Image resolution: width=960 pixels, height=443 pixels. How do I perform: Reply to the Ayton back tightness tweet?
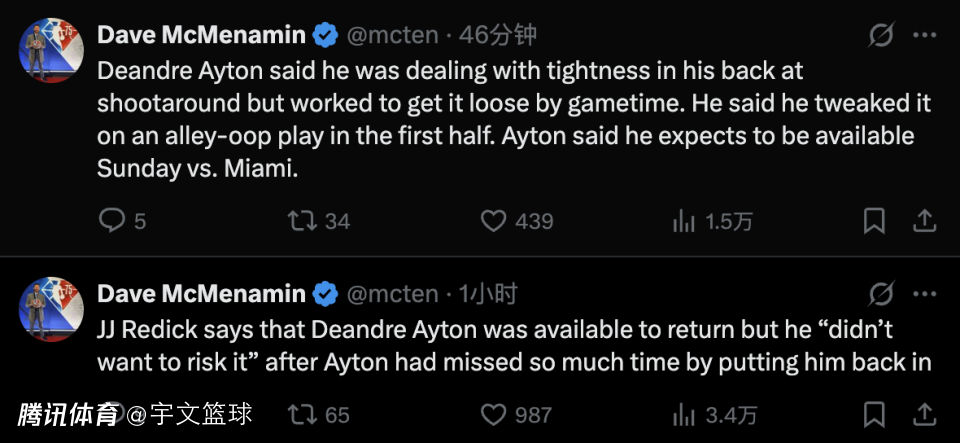(x=111, y=220)
